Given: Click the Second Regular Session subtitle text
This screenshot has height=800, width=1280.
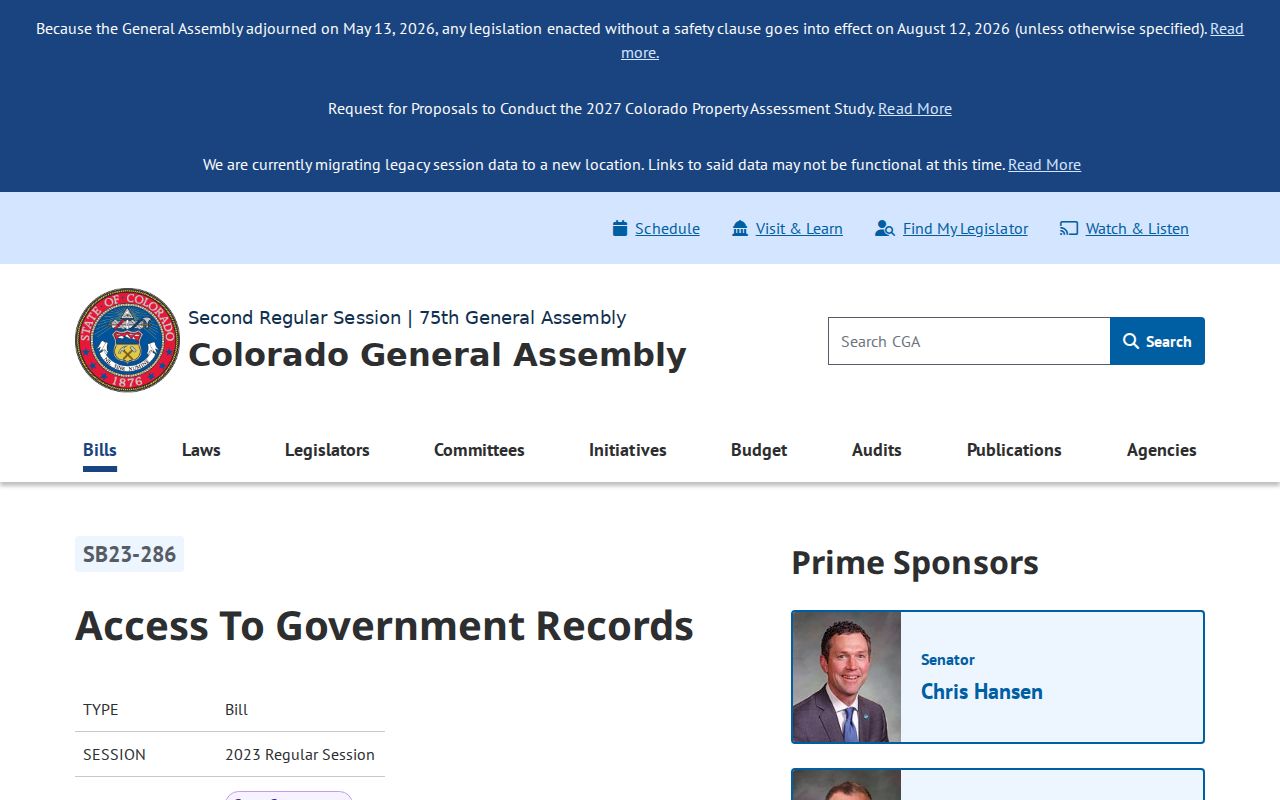Looking at the screenshot, I should pyautogui.click(x=407, y=317).
